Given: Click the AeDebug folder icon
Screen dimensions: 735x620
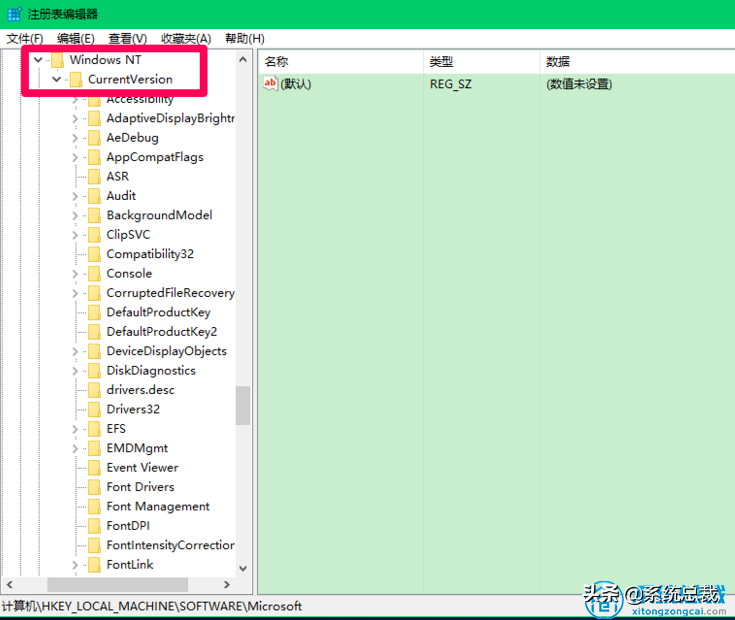Looking at the screenshot, I should [94, 138].
